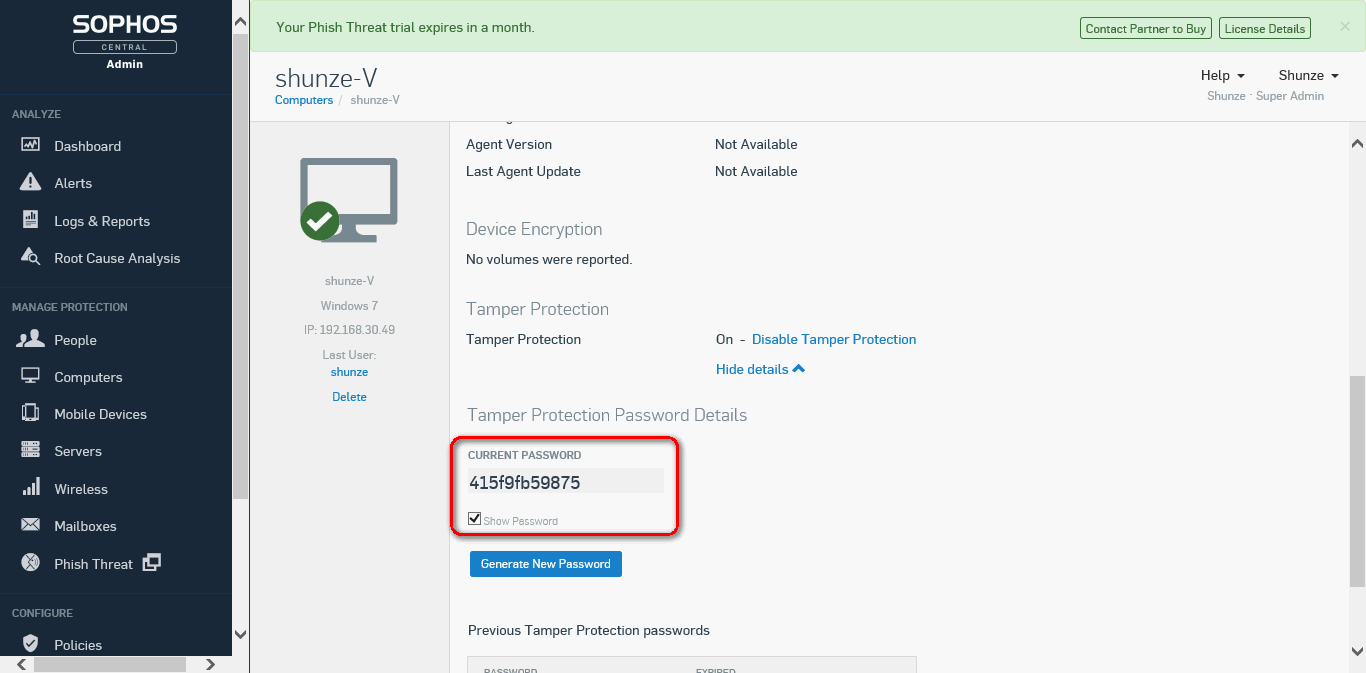Image resolution: width=1366 pixels, height=673 pixels.
Task: Navigate to Mobile Devices
Action: [x=100, y=414]
